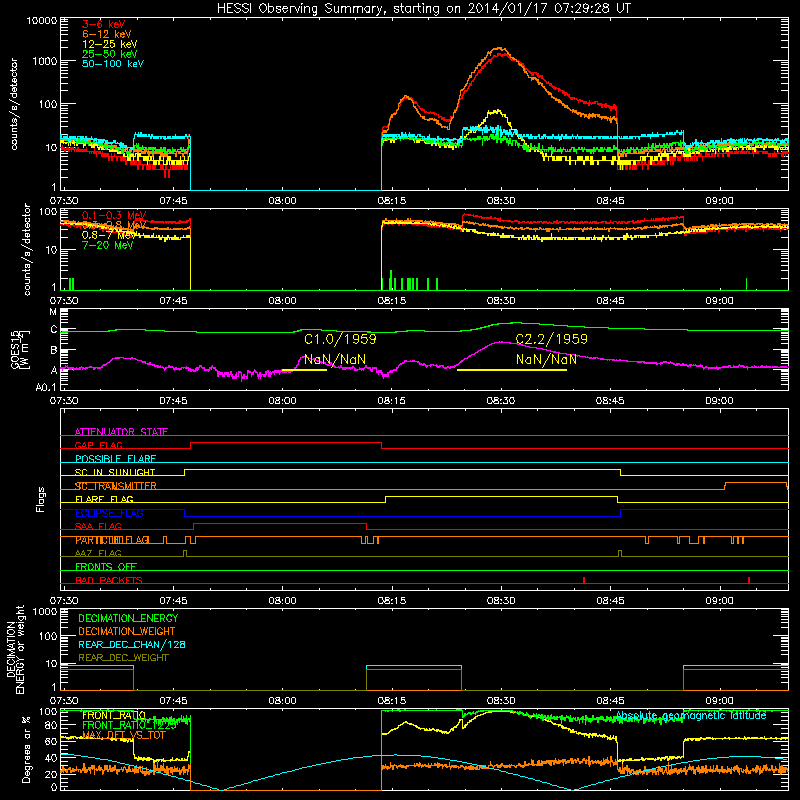The image size is (800, 800).
Task: Click the MAX_DET_VS_TOT legend label
Action: pyautogui.click(x=123, y=735)
